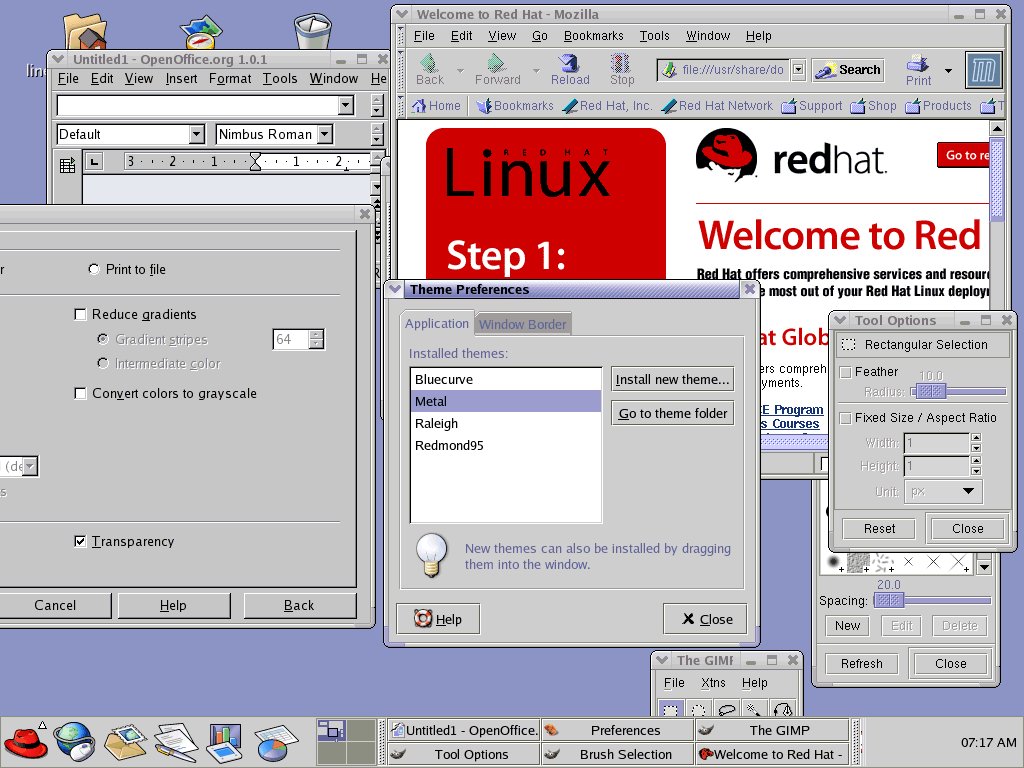This screenshot has height=768, width=1024.
Task: Uncheck the Transparency checkbox
Action: (x=80, y=541)
